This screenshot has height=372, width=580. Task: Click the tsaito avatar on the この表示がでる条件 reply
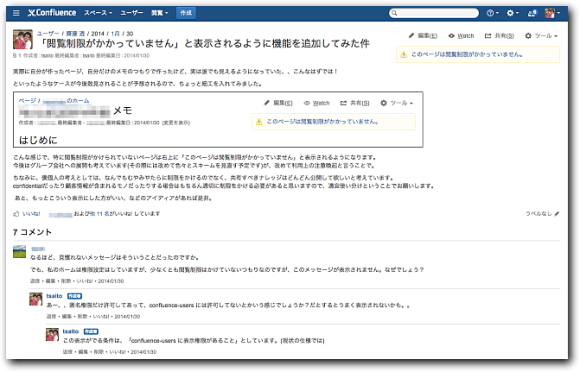point(52,335)
